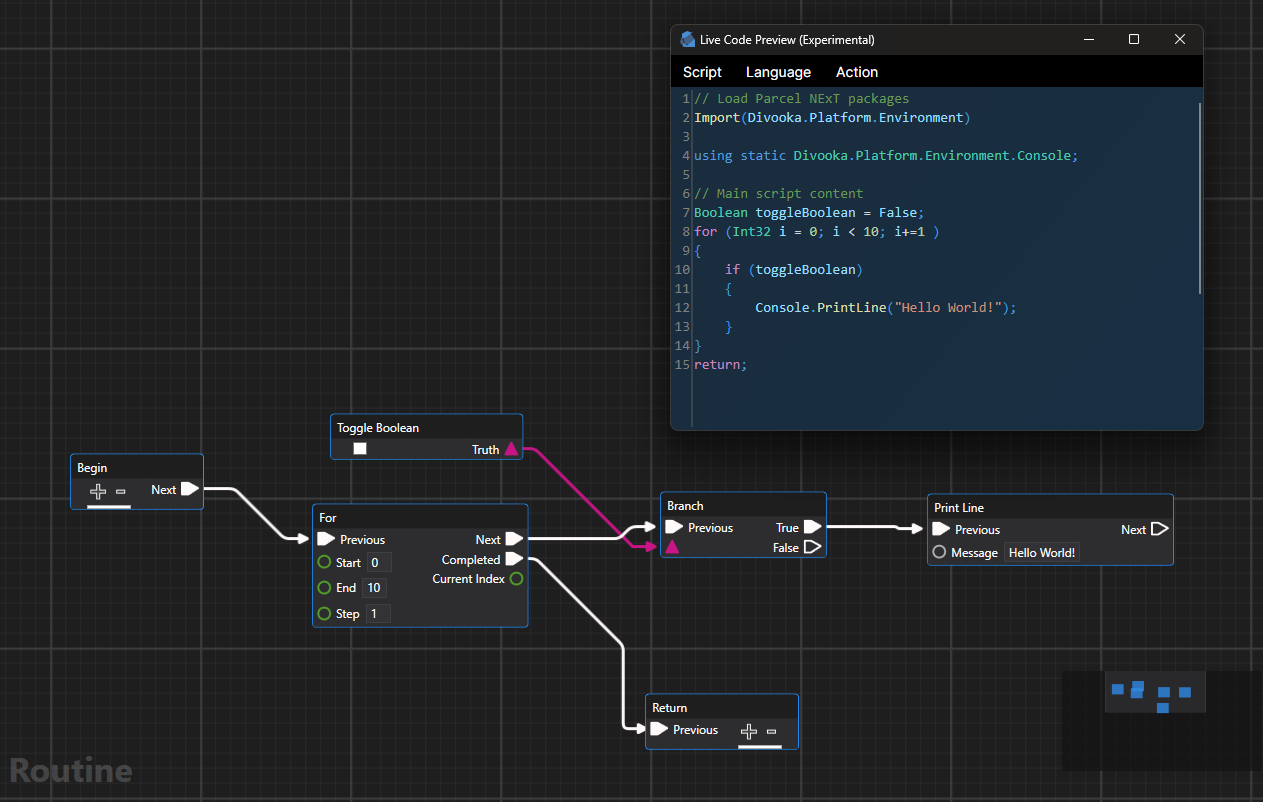Click the Step green input pin
Image resolution: width=1263 pixels, height=802 pixels.
(324, 613)
